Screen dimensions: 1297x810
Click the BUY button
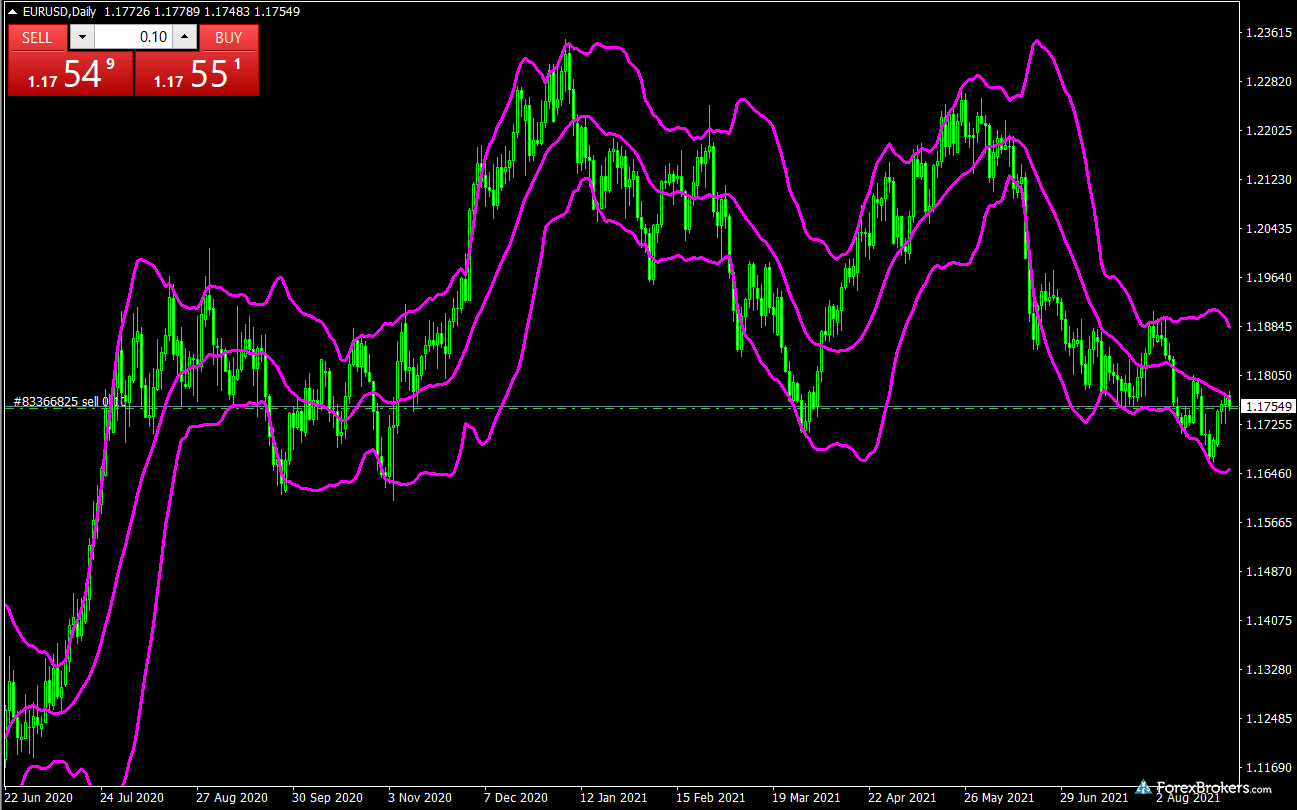coord(229,37)
